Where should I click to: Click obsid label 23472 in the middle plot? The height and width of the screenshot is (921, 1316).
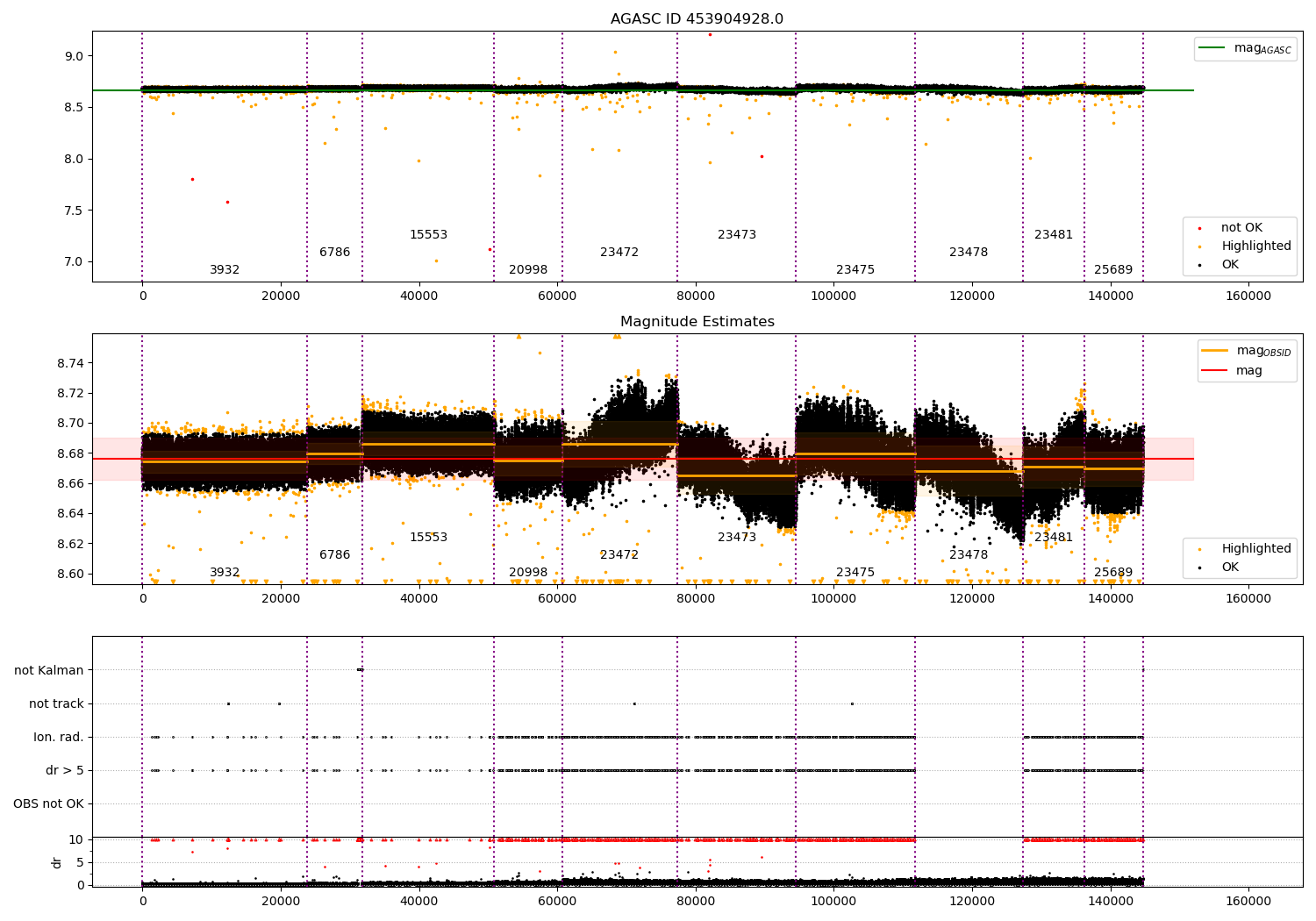click(x=619, y=555)
